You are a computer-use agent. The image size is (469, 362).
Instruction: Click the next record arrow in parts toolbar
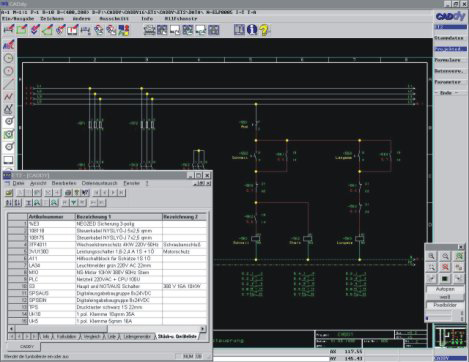[x=113, y=192]
